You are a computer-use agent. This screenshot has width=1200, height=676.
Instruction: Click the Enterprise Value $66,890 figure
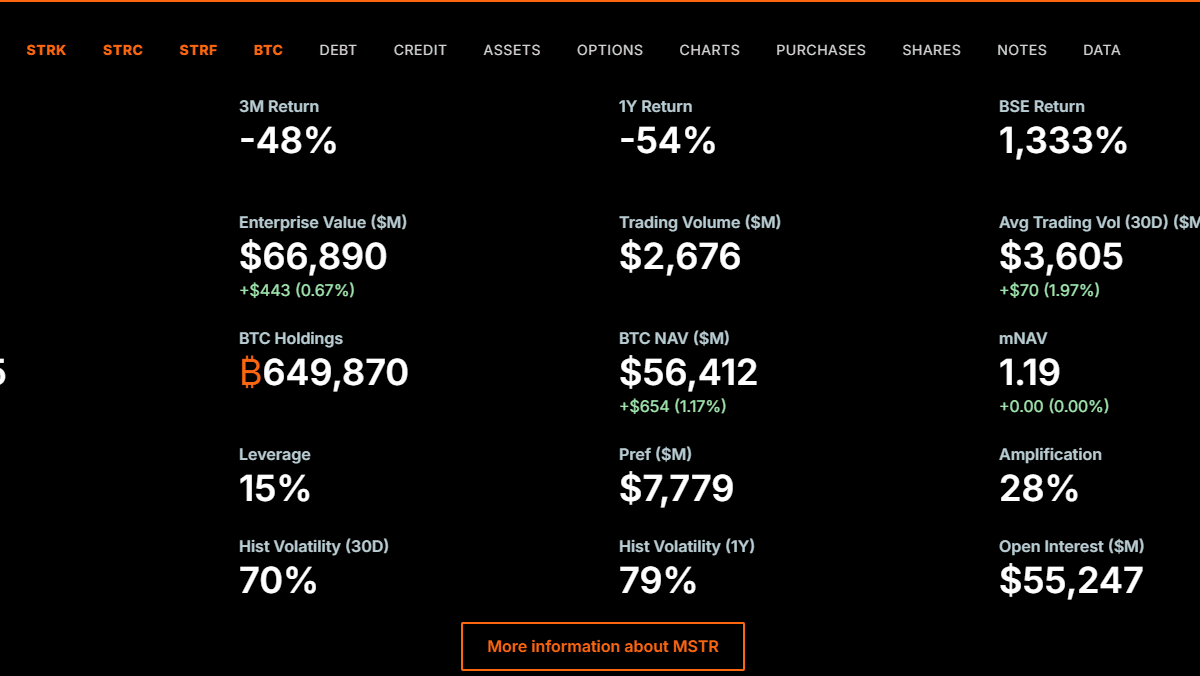point(313,257)
